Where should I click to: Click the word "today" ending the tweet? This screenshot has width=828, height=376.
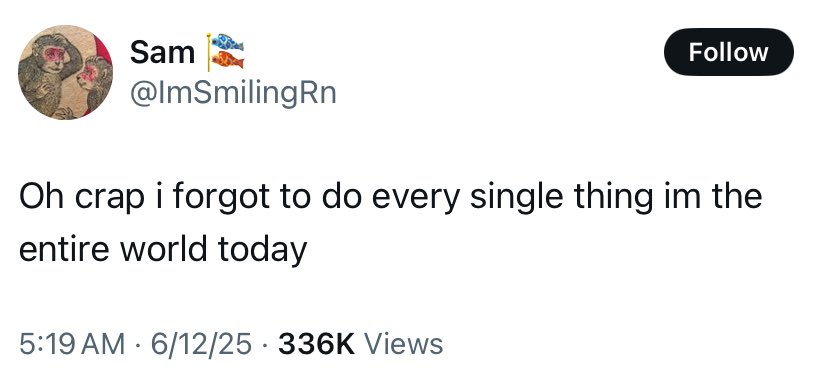[262, 250]
